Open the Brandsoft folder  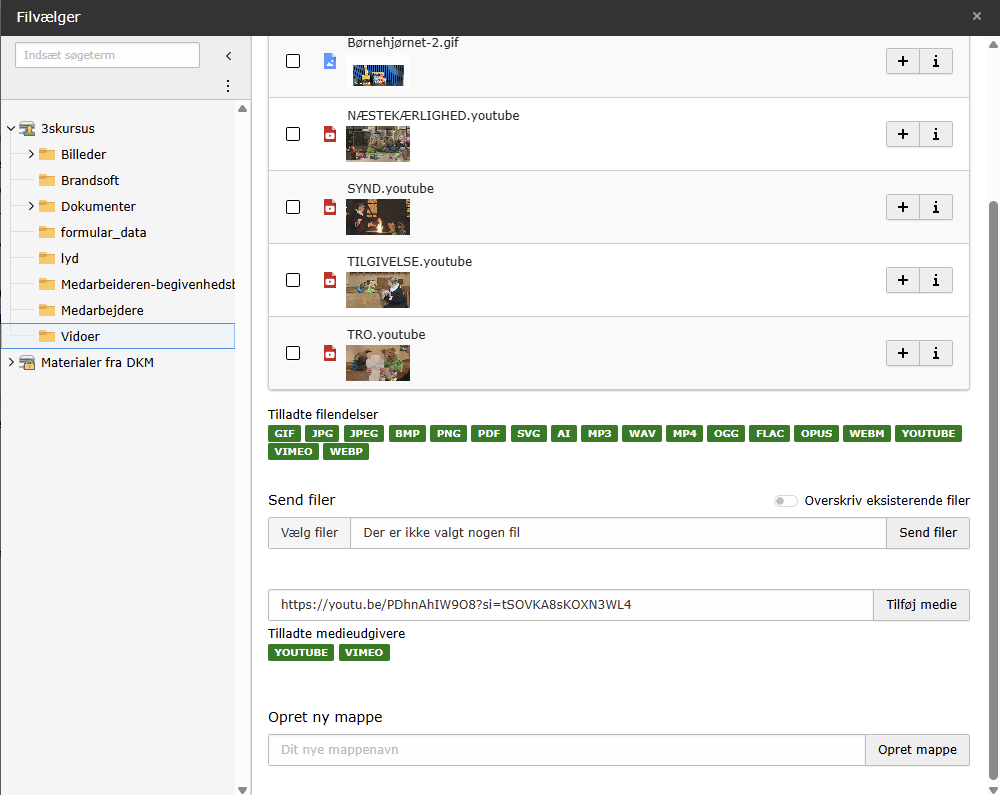(x=90, y=180)
